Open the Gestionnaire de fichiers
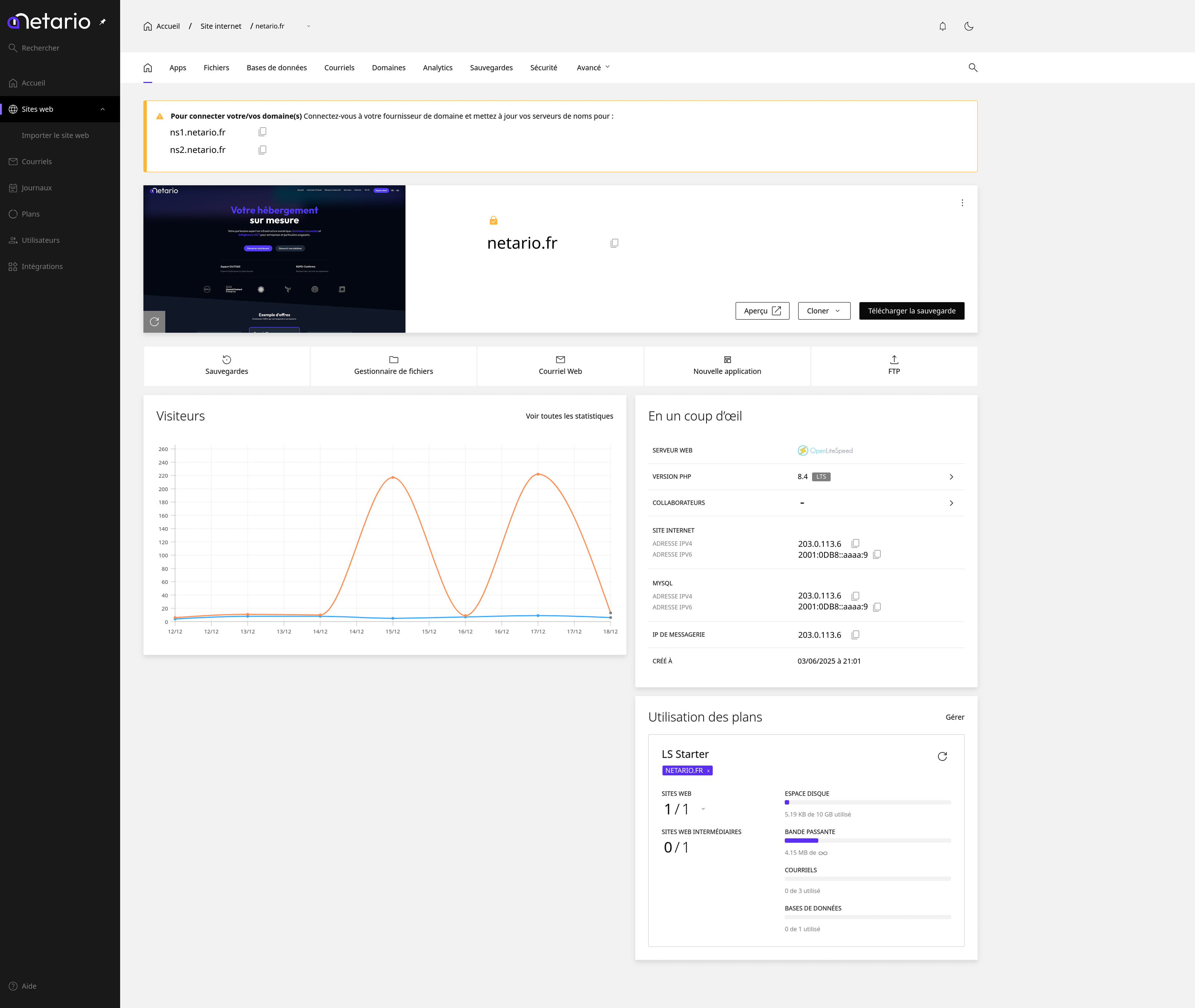This screenshot has width=1195, height=1008. click(393, 366)
